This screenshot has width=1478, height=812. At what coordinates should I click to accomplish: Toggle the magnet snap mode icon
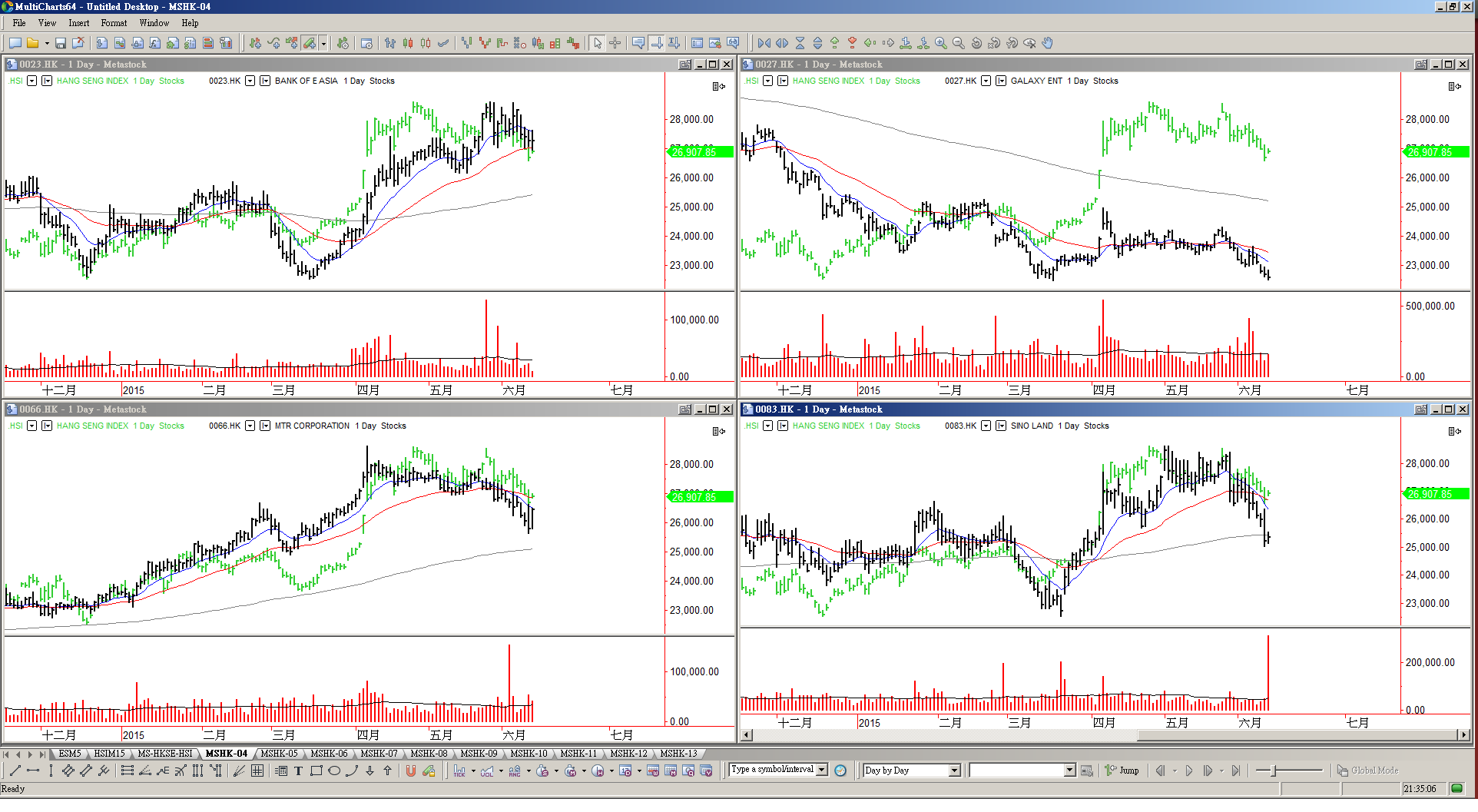click(411, 771)
